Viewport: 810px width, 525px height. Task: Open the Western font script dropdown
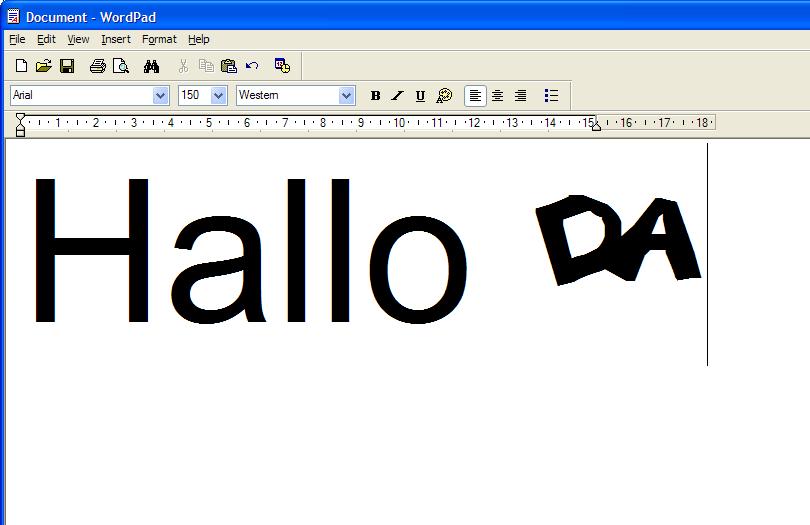[x=347, y=96]
